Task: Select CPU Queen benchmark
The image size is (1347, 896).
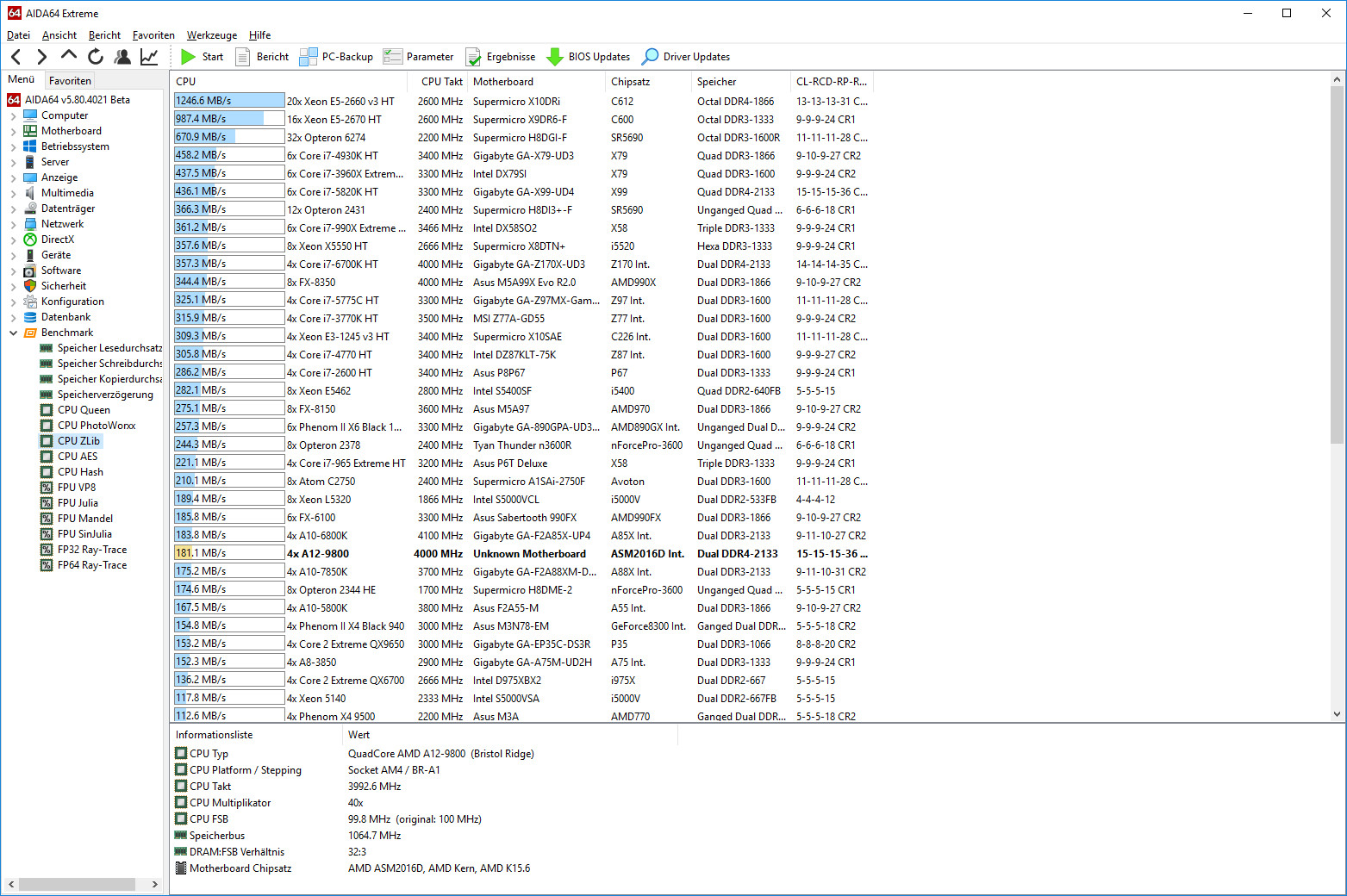Action: coord(84,410)
